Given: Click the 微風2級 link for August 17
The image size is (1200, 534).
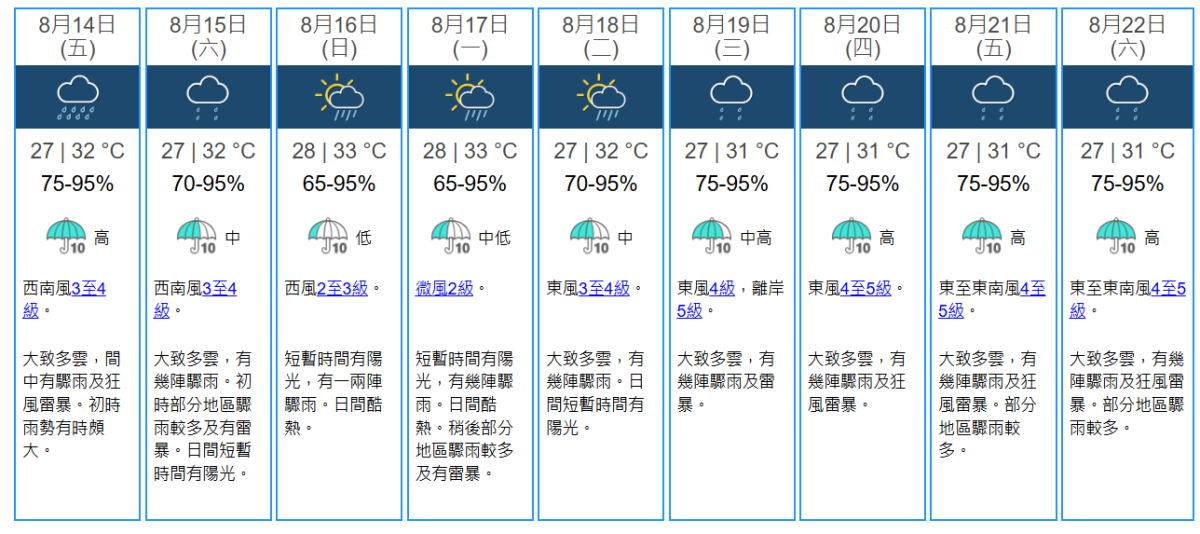Looking at the screenshot, I should 444,288.
